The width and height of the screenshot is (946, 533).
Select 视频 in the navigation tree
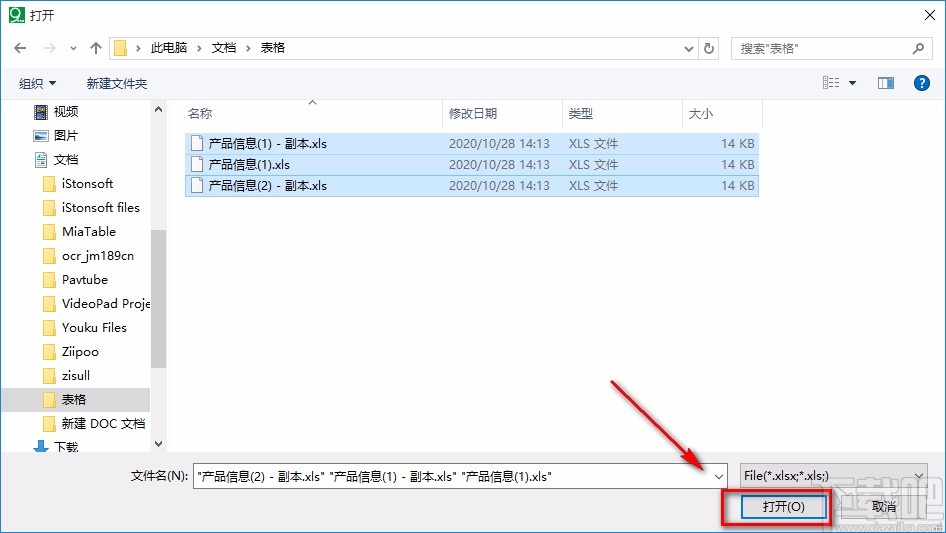[66, 112]
